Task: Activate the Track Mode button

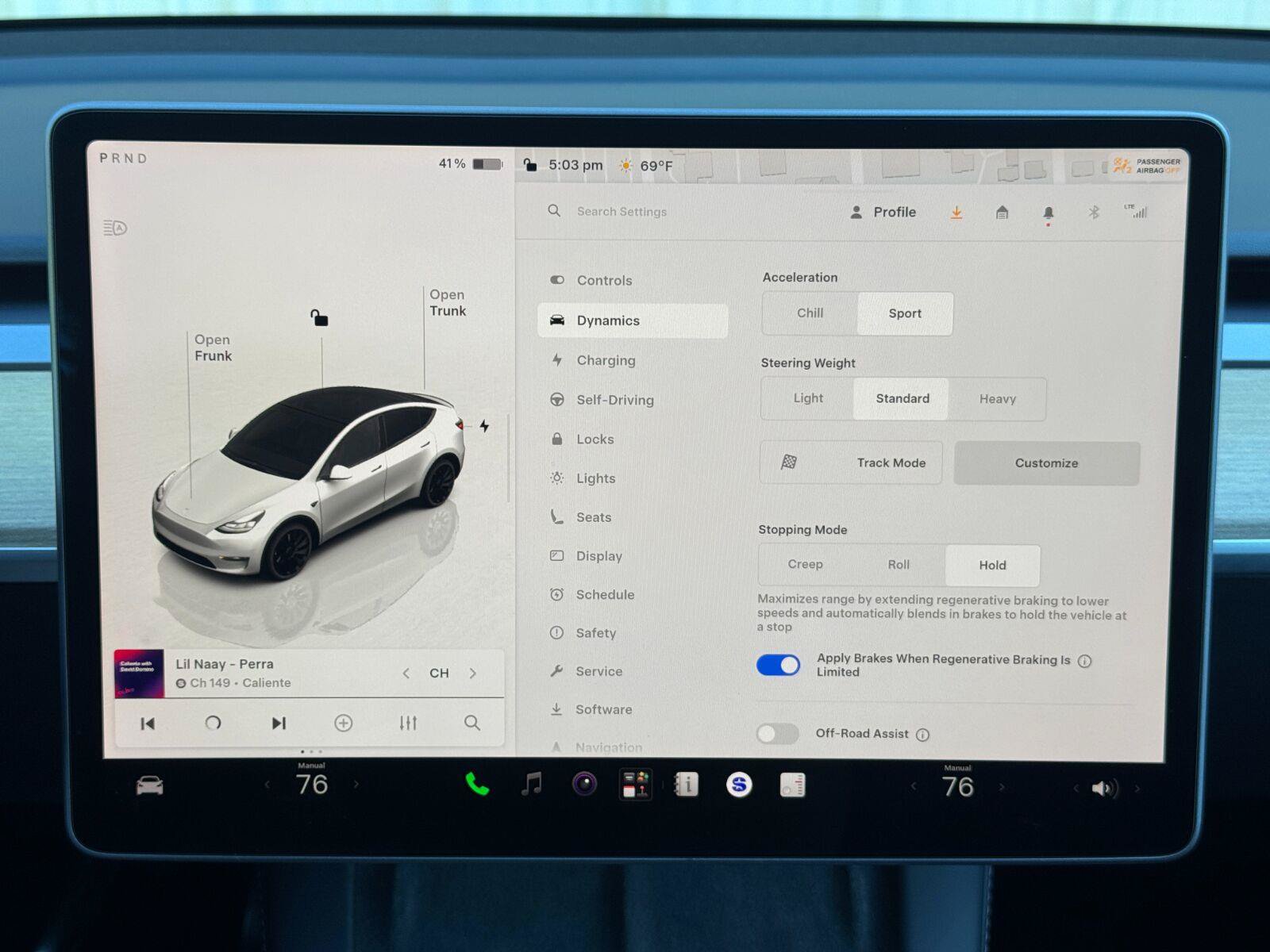Action: click(851, 463)
